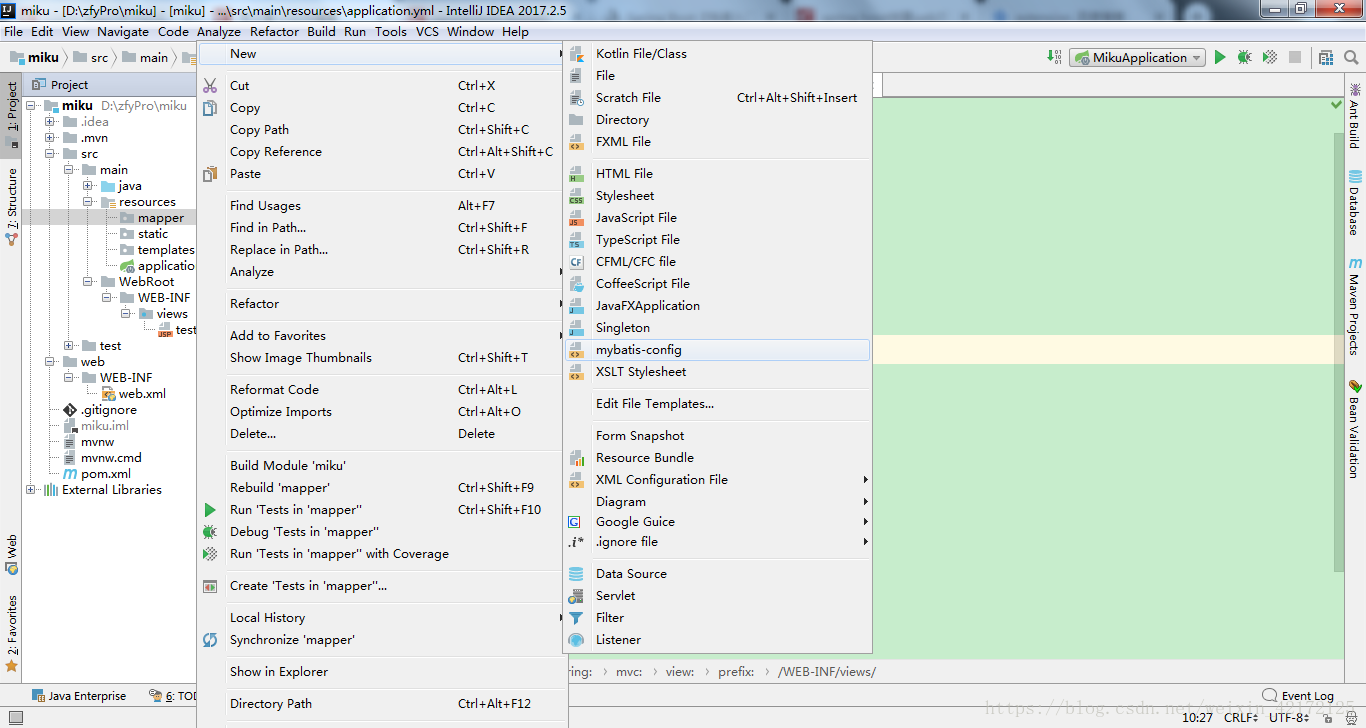Open the VCS menu
This screenshot has height=728, width=1366.
[427, 31]
